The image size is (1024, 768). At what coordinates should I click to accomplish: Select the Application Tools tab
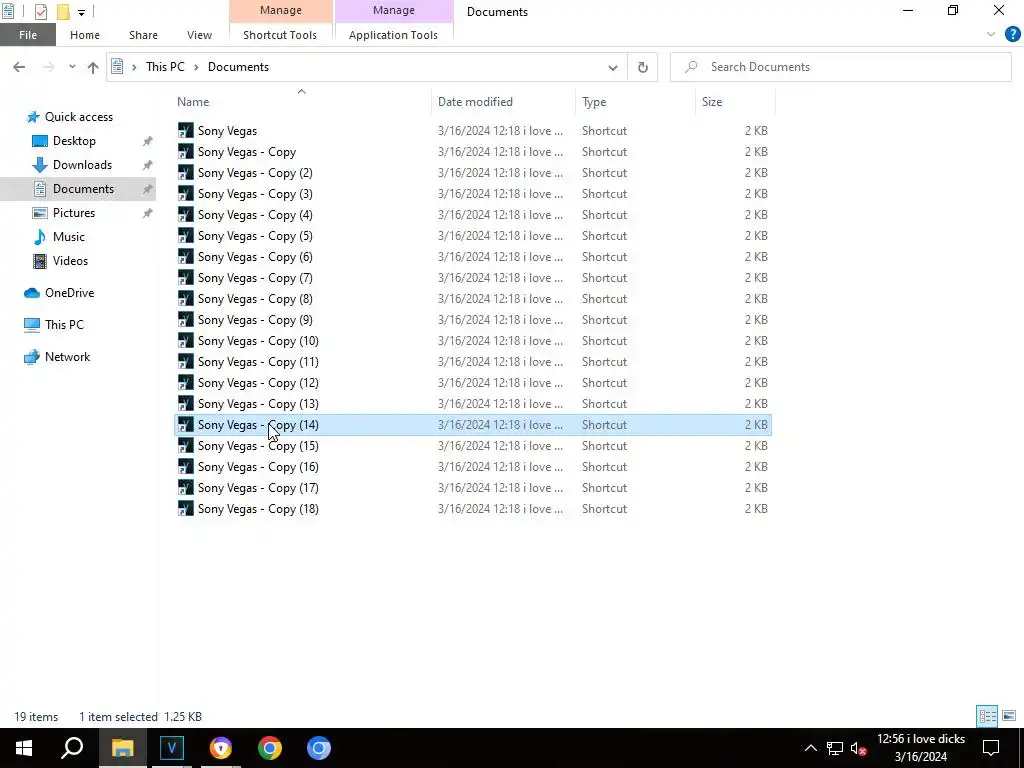(393, 35)
